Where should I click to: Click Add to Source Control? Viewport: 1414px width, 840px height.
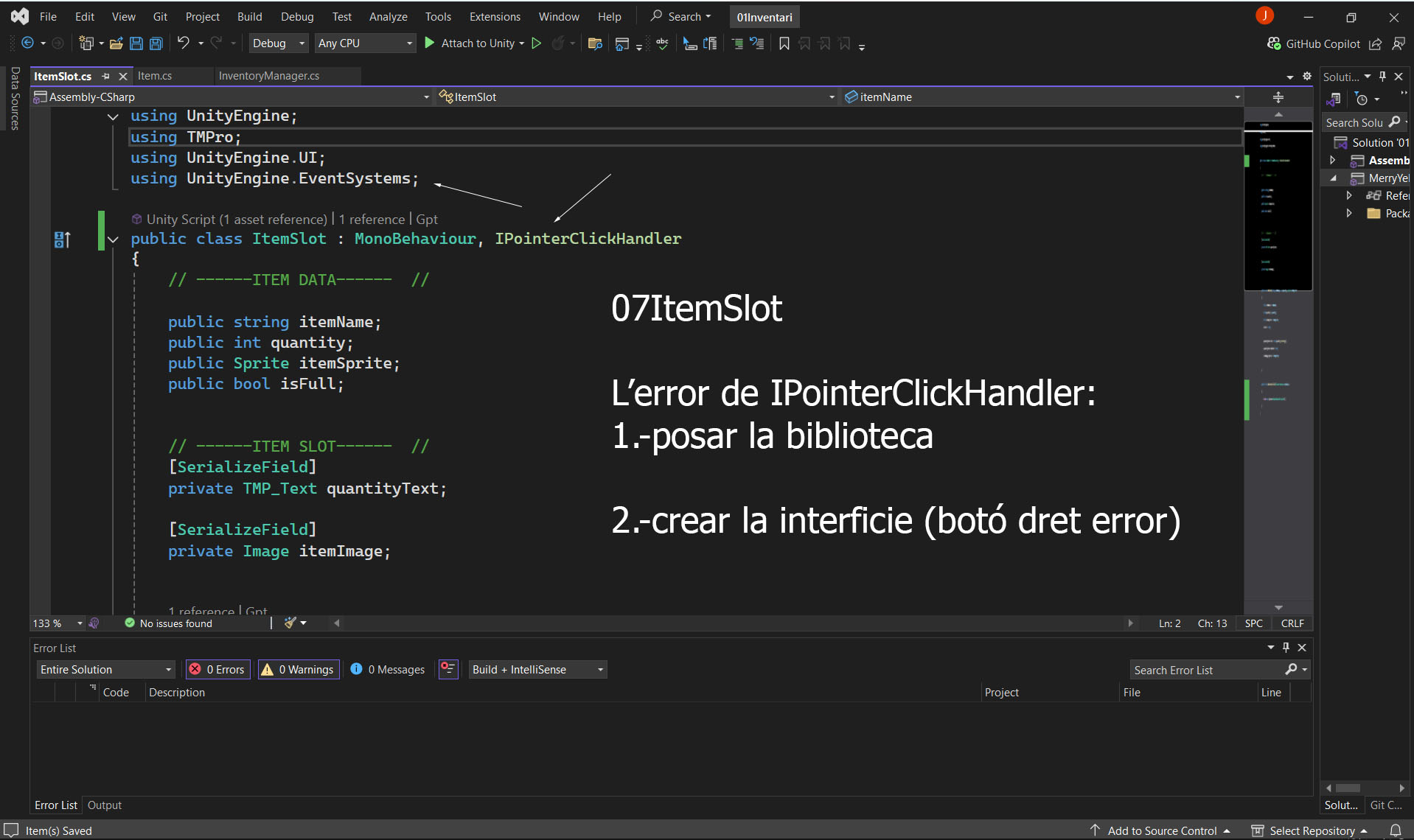(1162, 830)
